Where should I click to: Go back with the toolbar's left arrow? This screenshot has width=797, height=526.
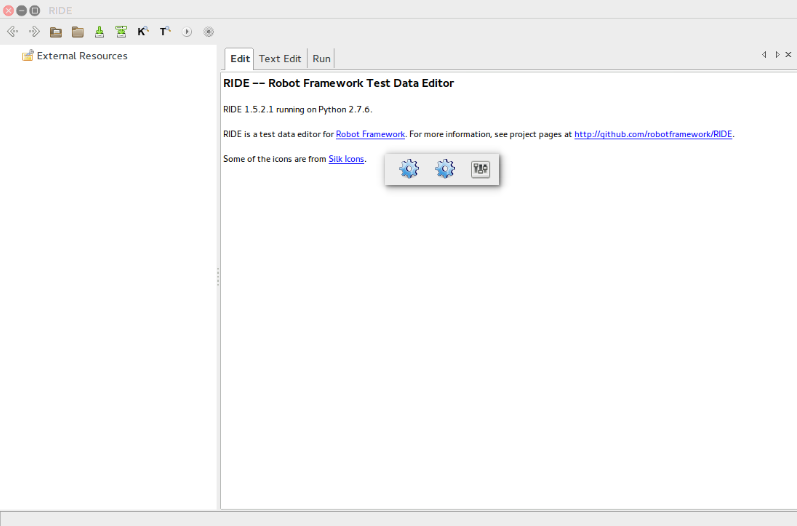[13, 32]
